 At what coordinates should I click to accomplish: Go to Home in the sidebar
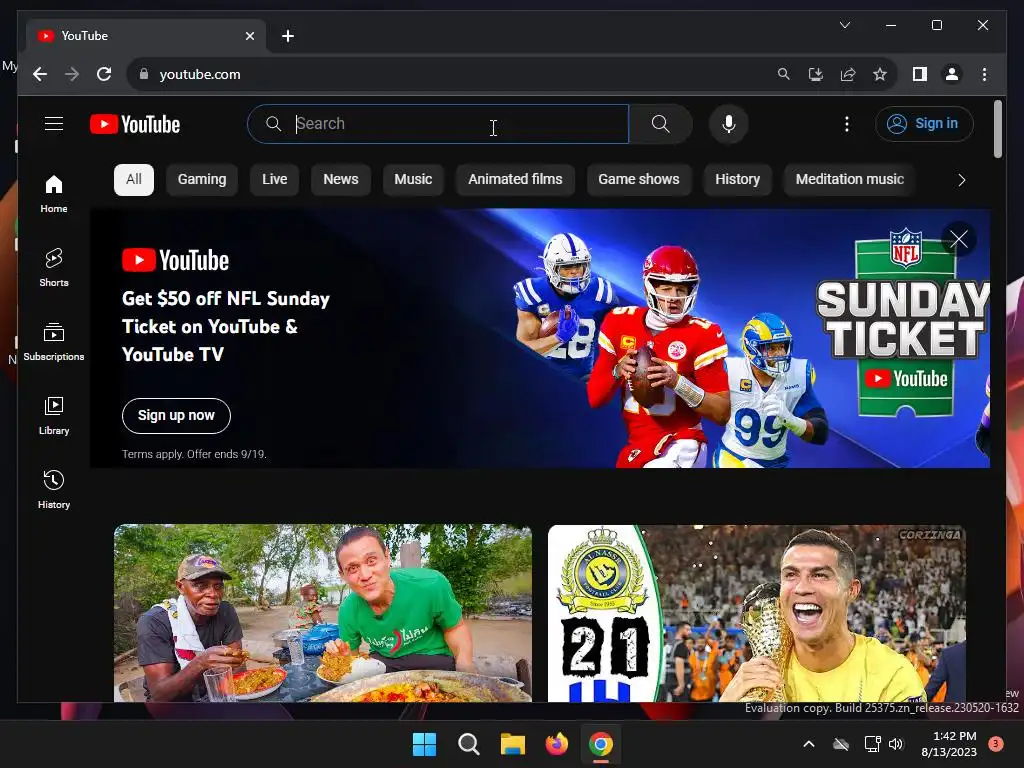[x=54, y=194]
